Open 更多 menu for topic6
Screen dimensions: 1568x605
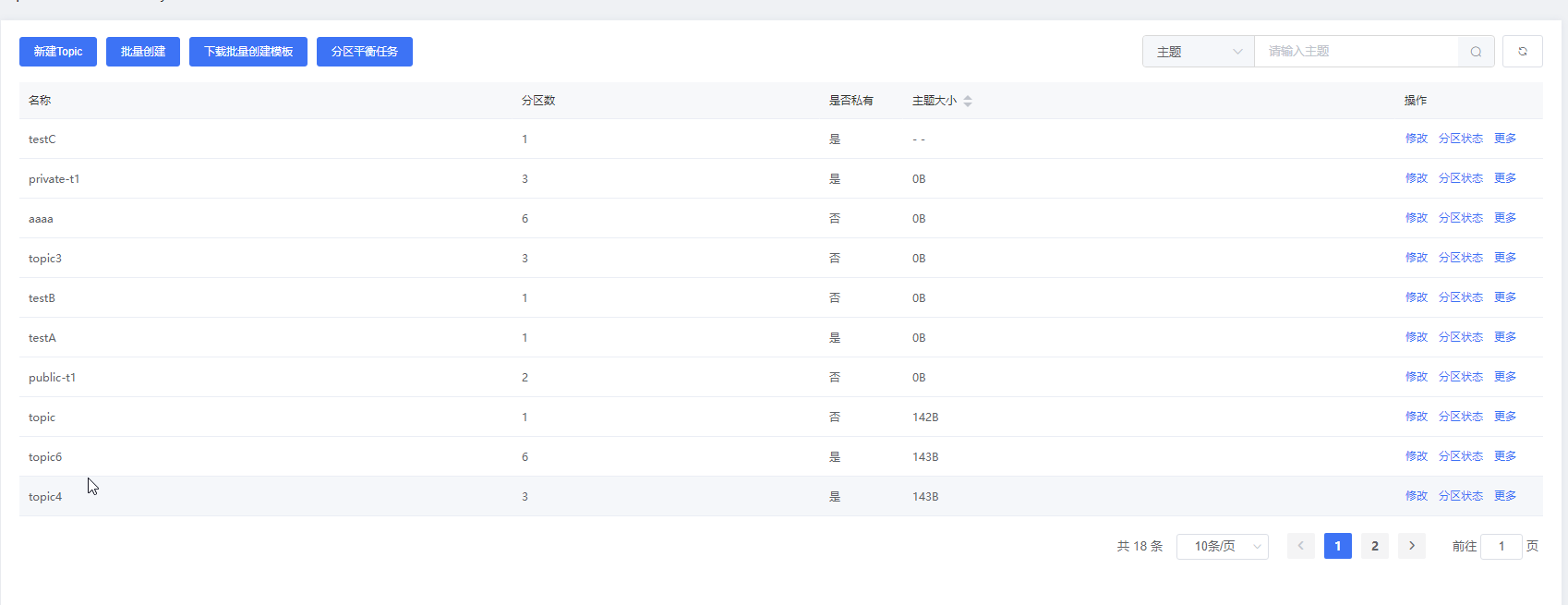(1505, 456)
